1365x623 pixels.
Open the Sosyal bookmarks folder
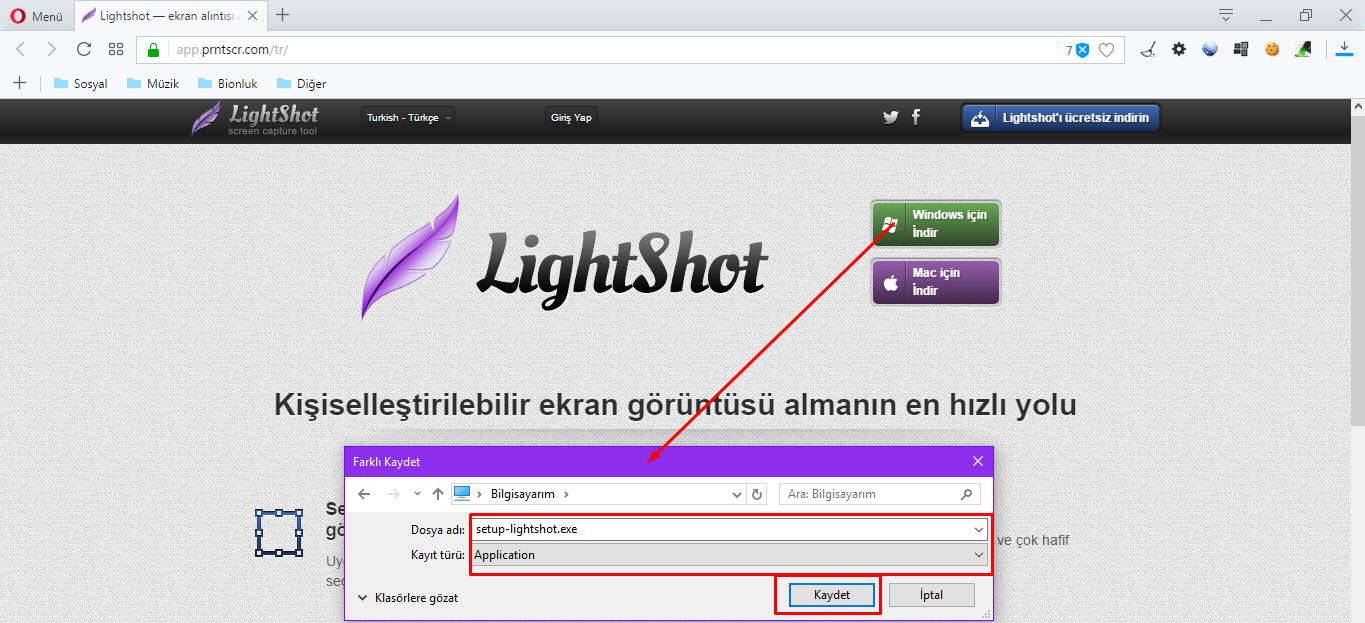tap(80, 84)
